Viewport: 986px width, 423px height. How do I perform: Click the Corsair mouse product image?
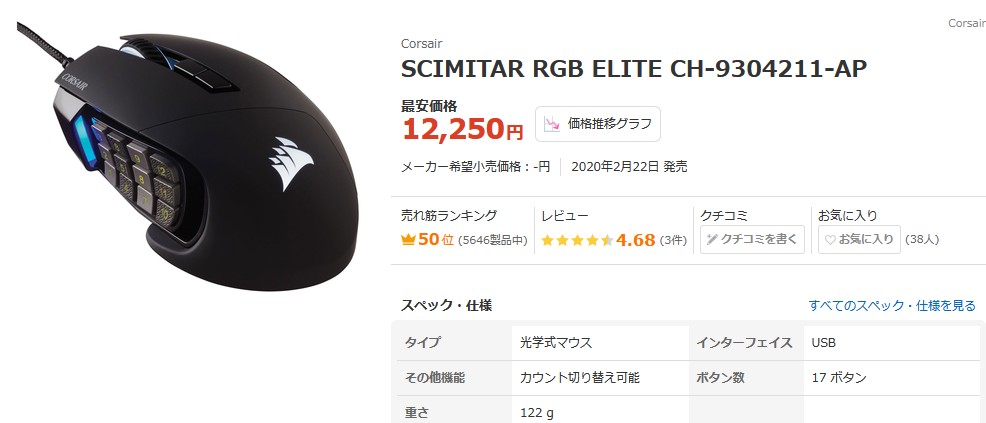[x=189, y=157]
